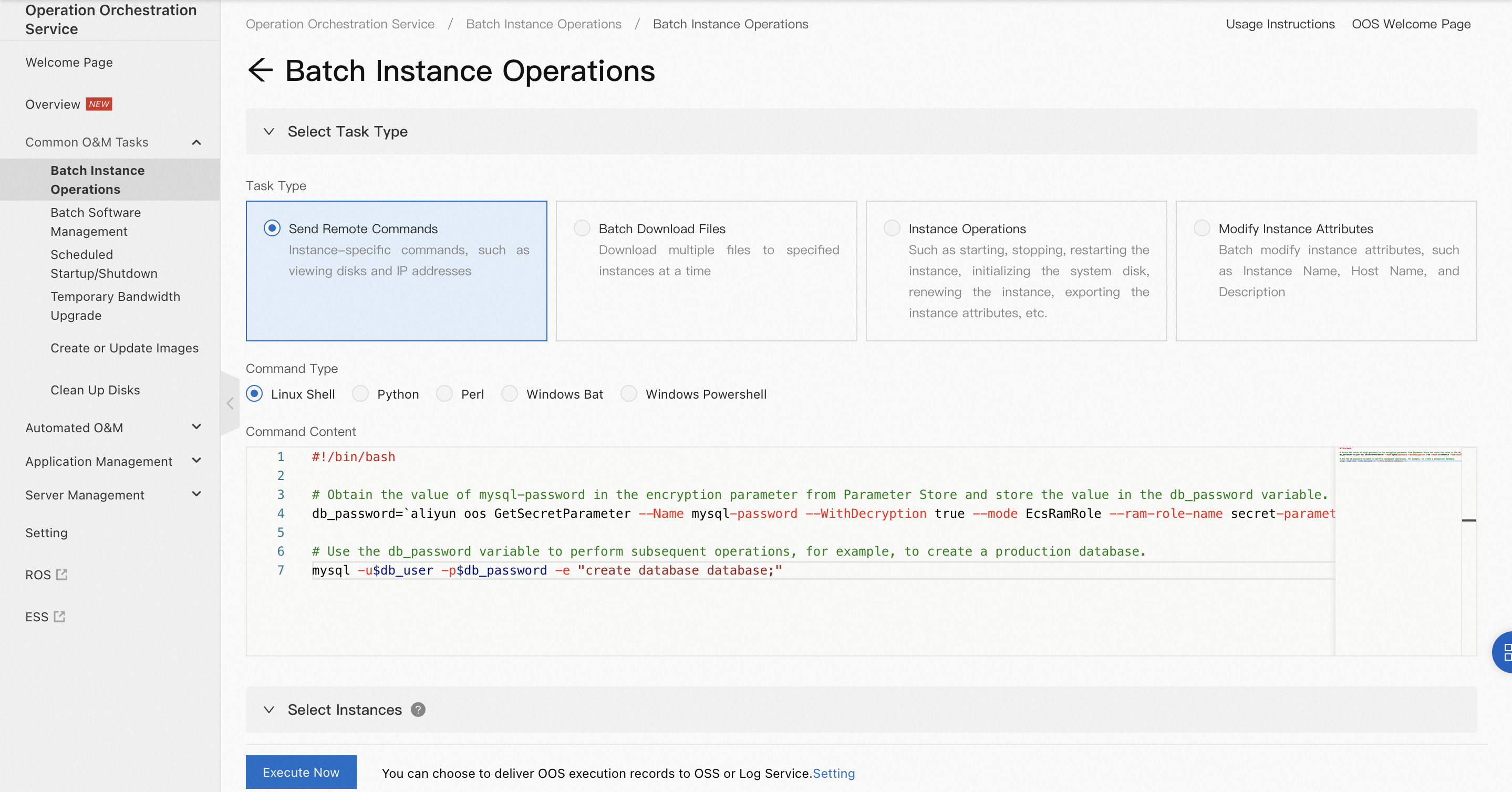Open ESS in the sidebar

(x=37, y=617)
